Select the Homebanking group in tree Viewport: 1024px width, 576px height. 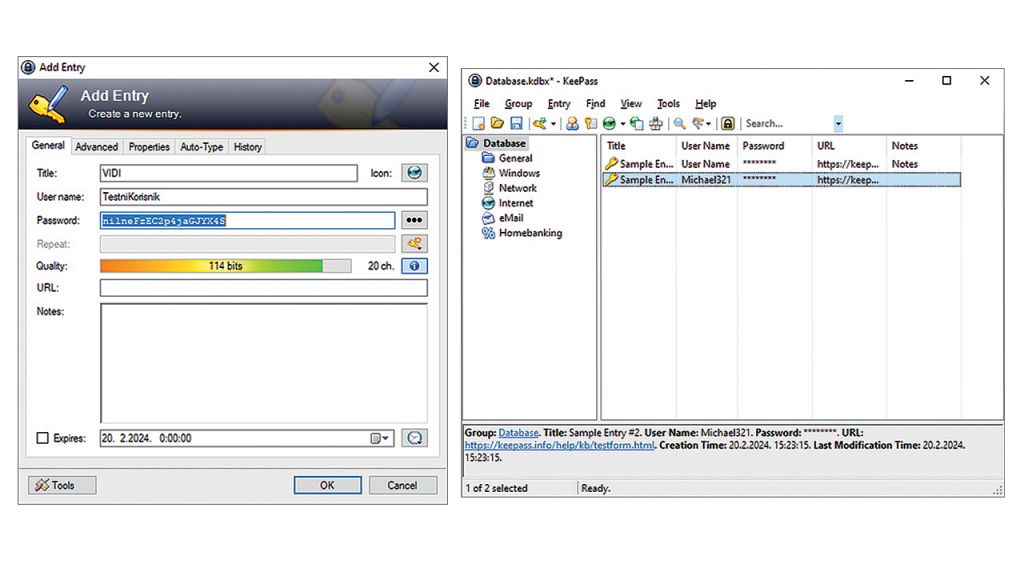pyautogui.click(x=530, y=233)
